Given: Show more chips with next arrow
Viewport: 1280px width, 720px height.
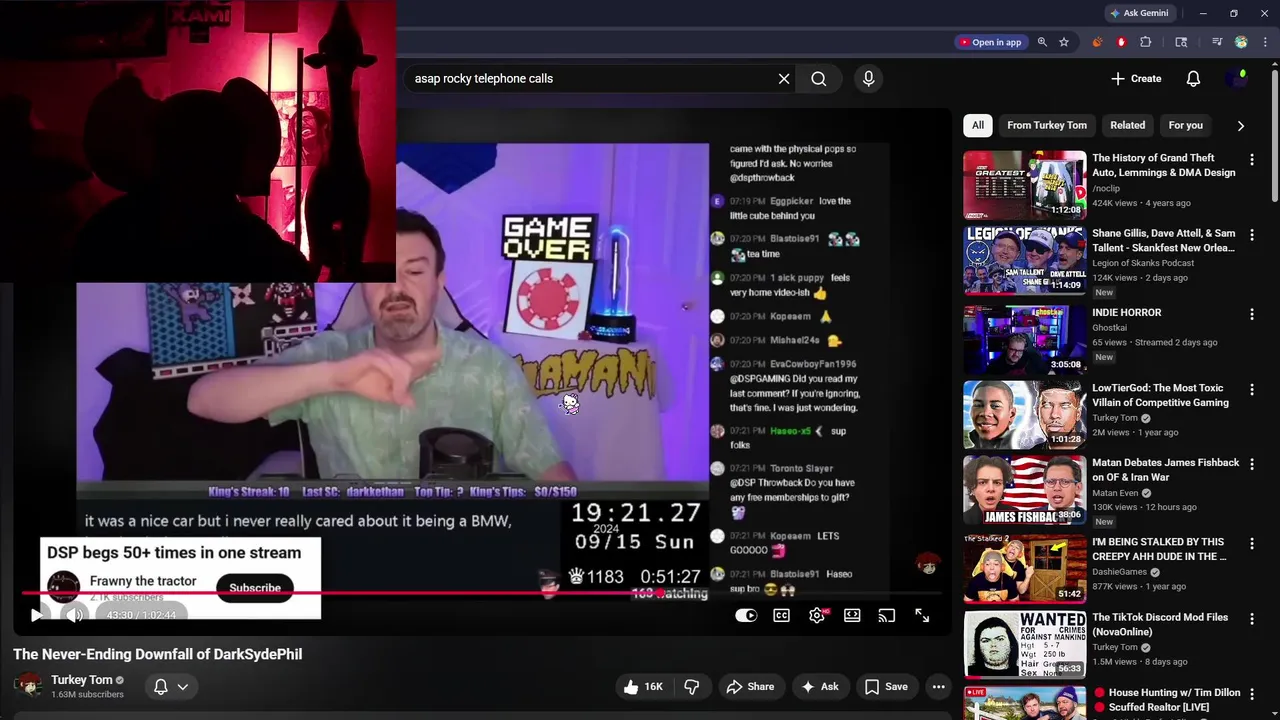Looking at the screenshot, I should tap(1241, 126).
